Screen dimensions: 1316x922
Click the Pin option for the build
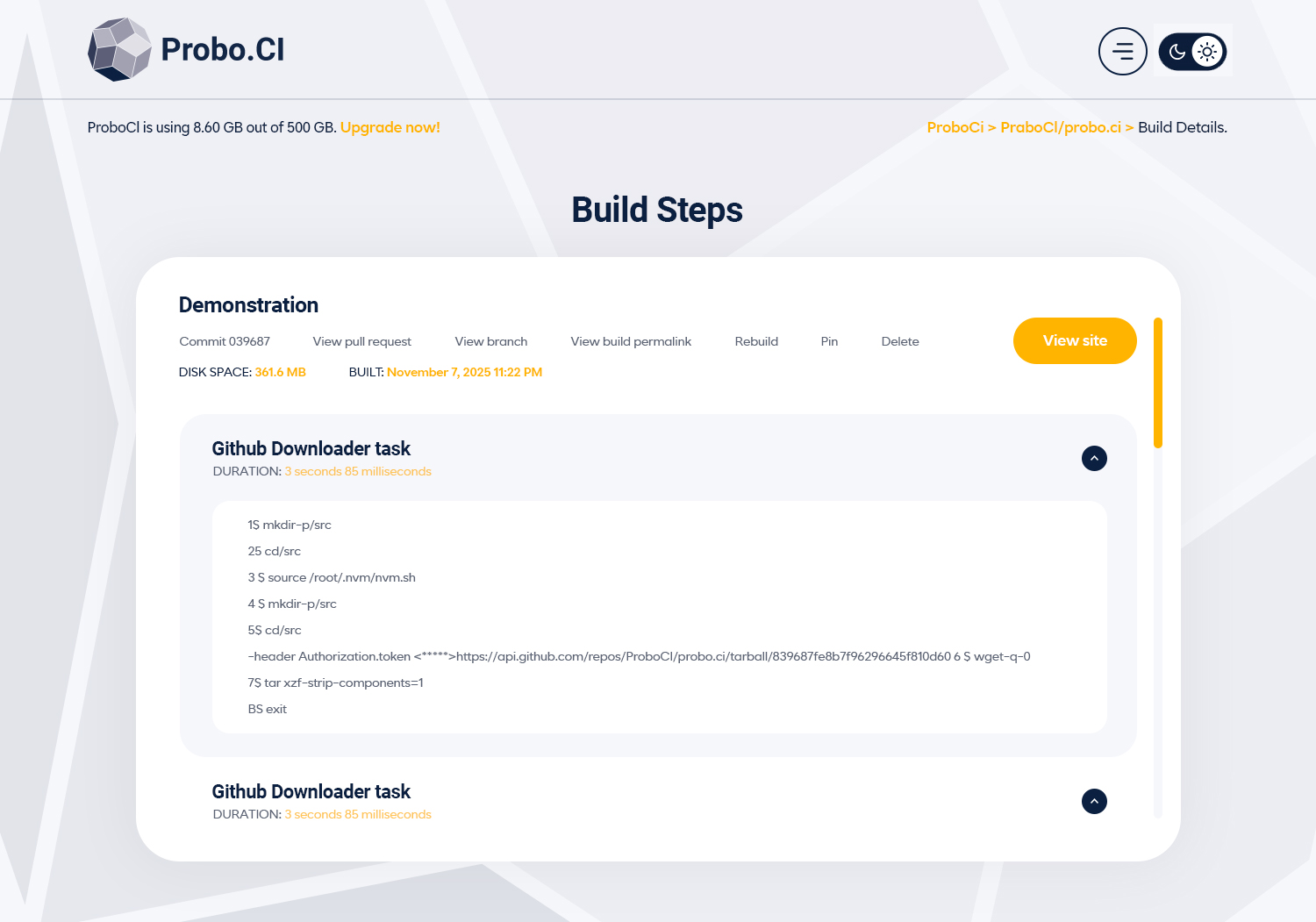click(828, 341)
